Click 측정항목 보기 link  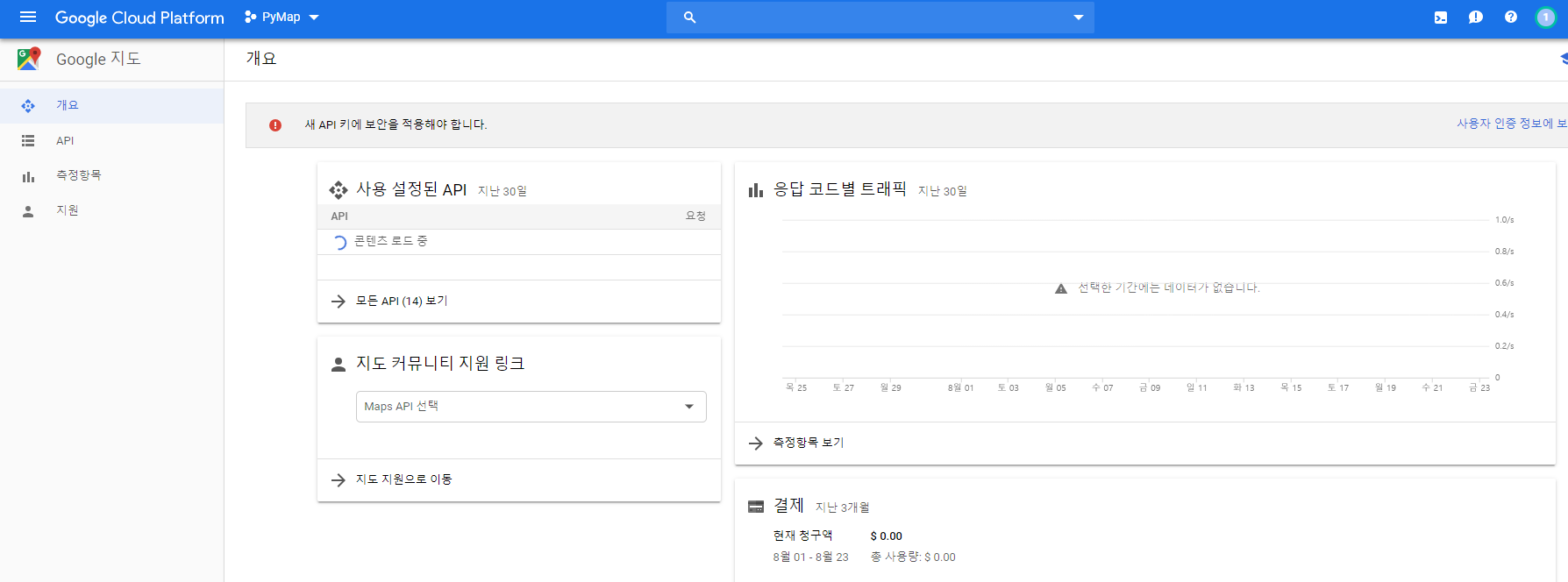[x=809, y=443]
